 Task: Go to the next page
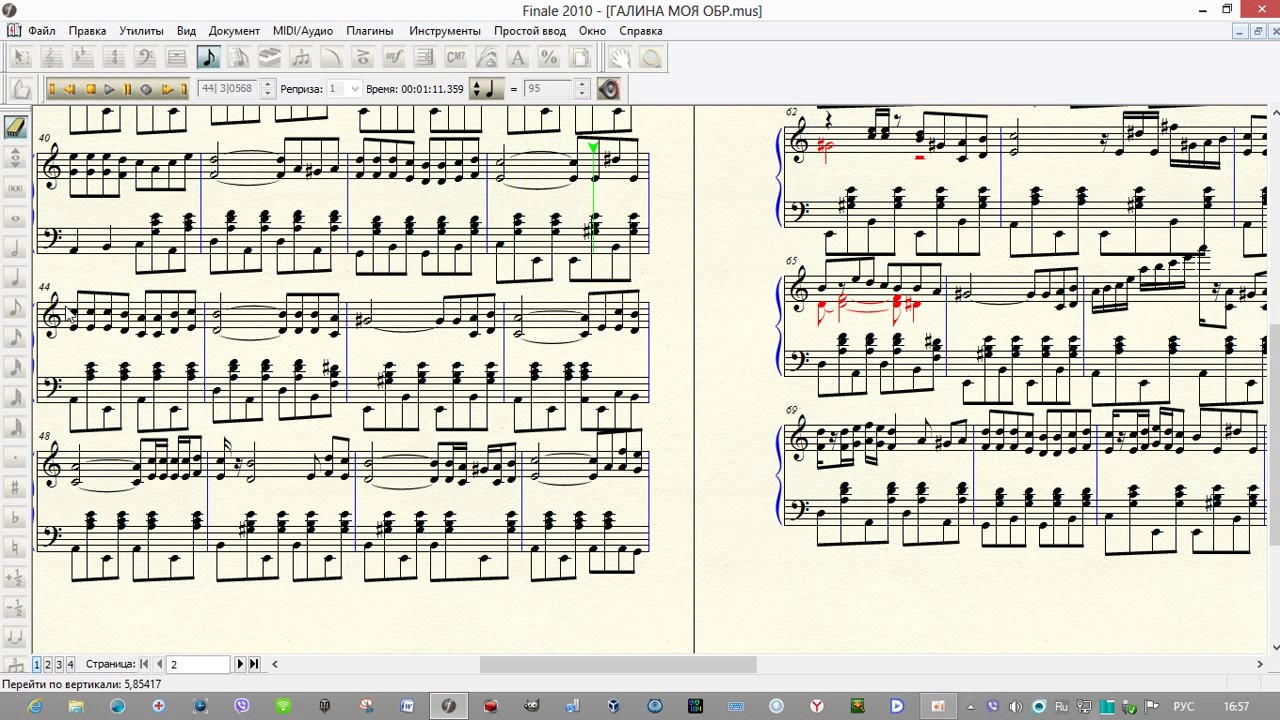coord(240,664)
